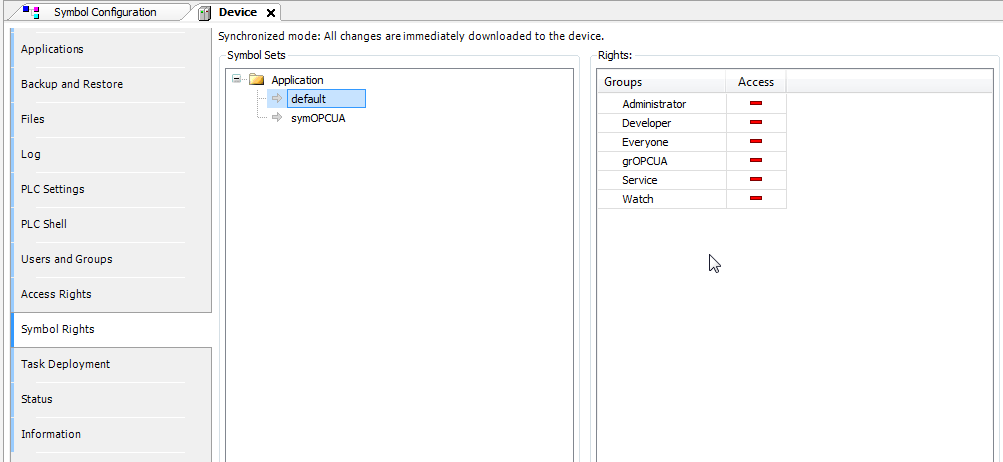Image resolution: width=1003 pixels, height=462 pixels.
Task: Click the Symbol Configuration tab icon
Action: (31, 12)
